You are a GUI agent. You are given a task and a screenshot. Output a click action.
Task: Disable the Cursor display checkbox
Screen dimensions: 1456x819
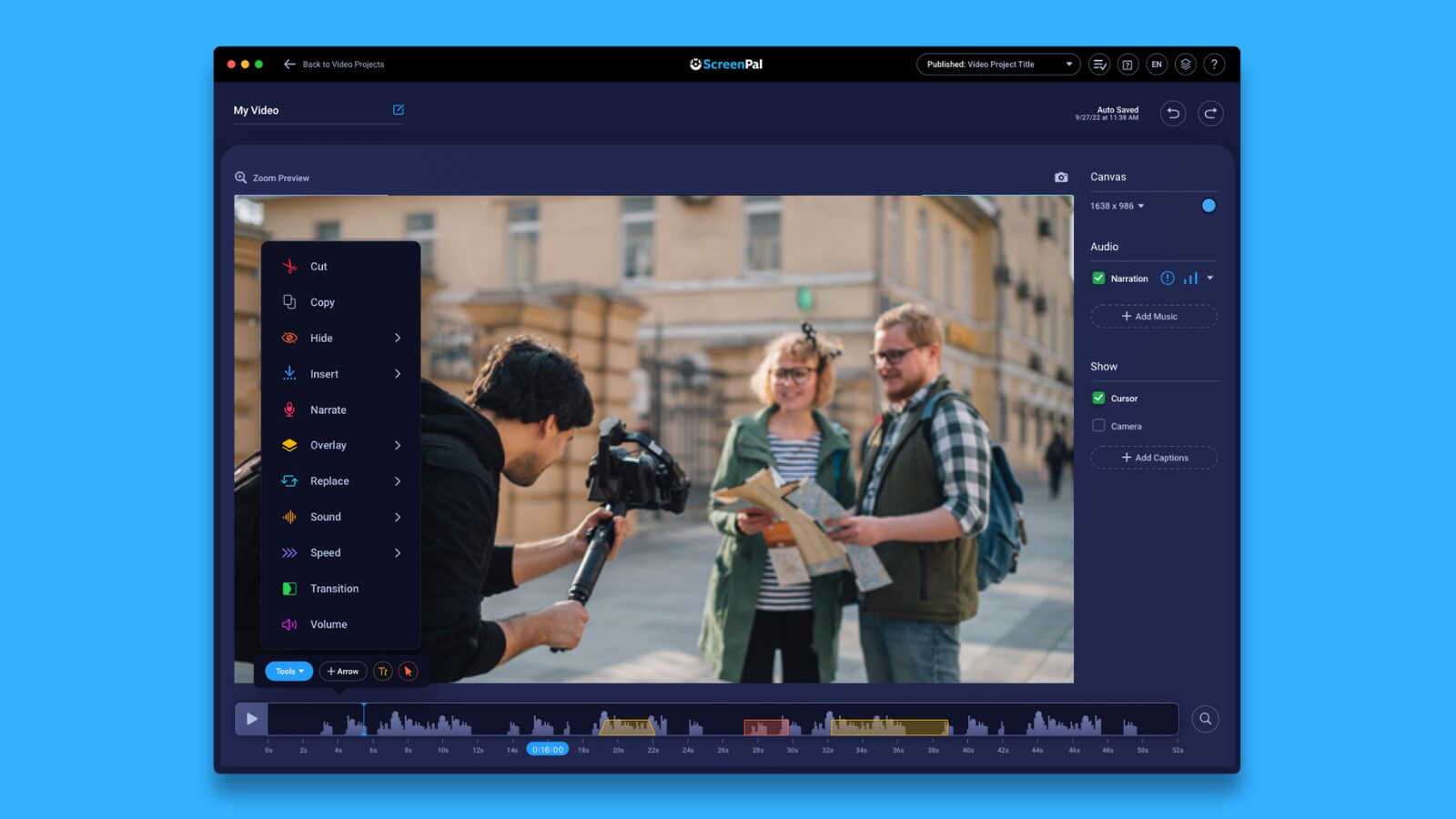(x=1098, y=398)
